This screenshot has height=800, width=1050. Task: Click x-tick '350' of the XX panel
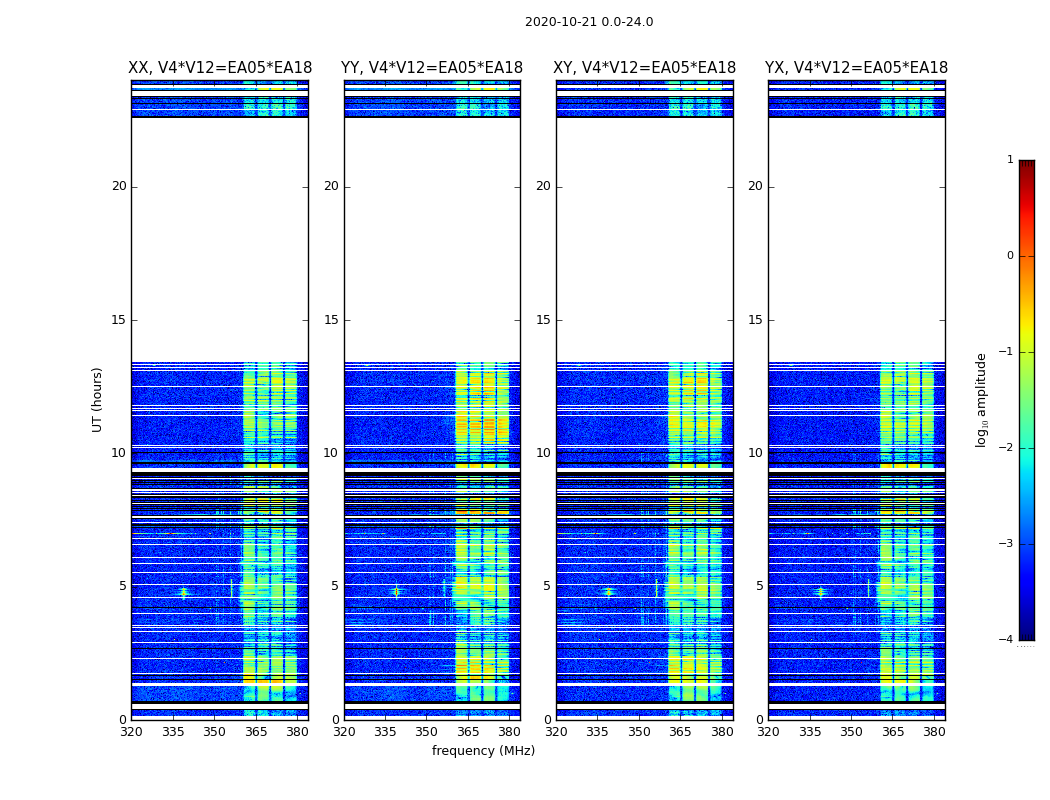(214, 732)
